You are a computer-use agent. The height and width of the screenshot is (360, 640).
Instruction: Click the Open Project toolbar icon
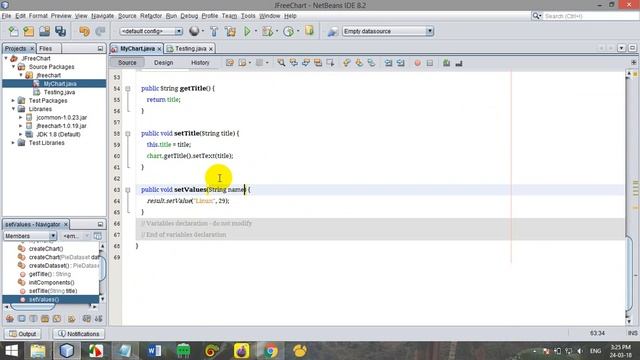(44, 31)
